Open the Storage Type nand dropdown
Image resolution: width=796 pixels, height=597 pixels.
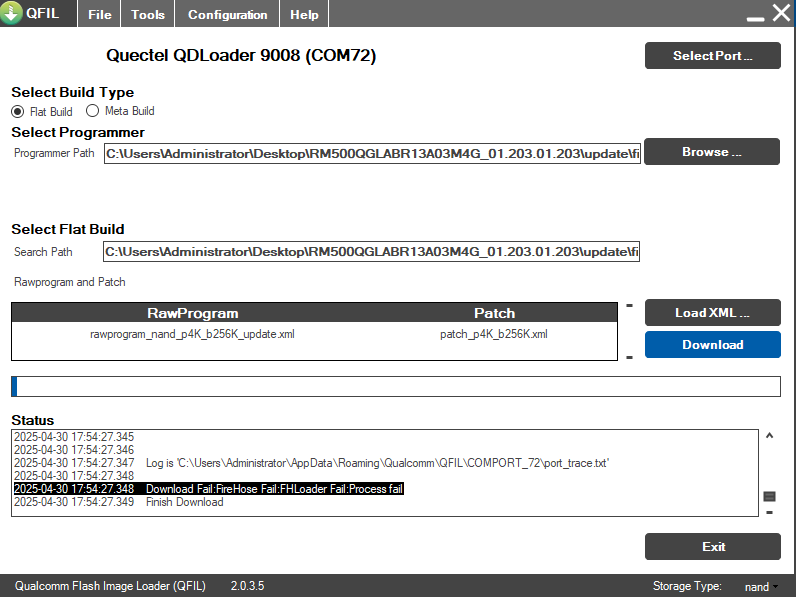[x=761, y=586]
